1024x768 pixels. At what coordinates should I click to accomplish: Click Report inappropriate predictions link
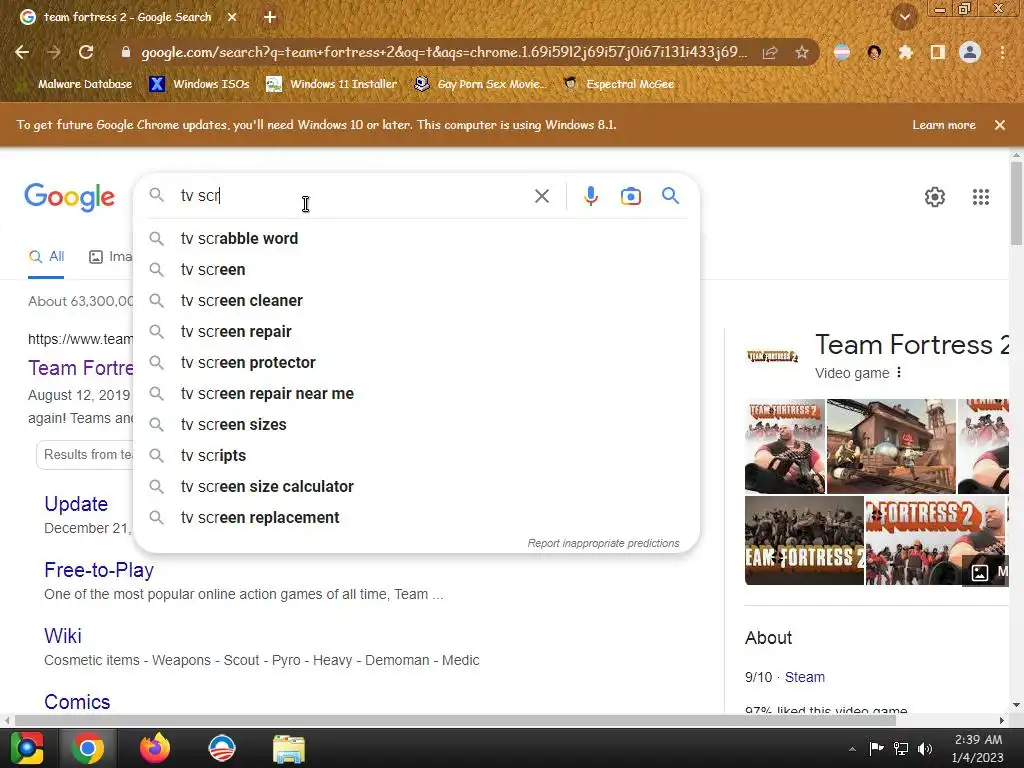click(603, 543)
